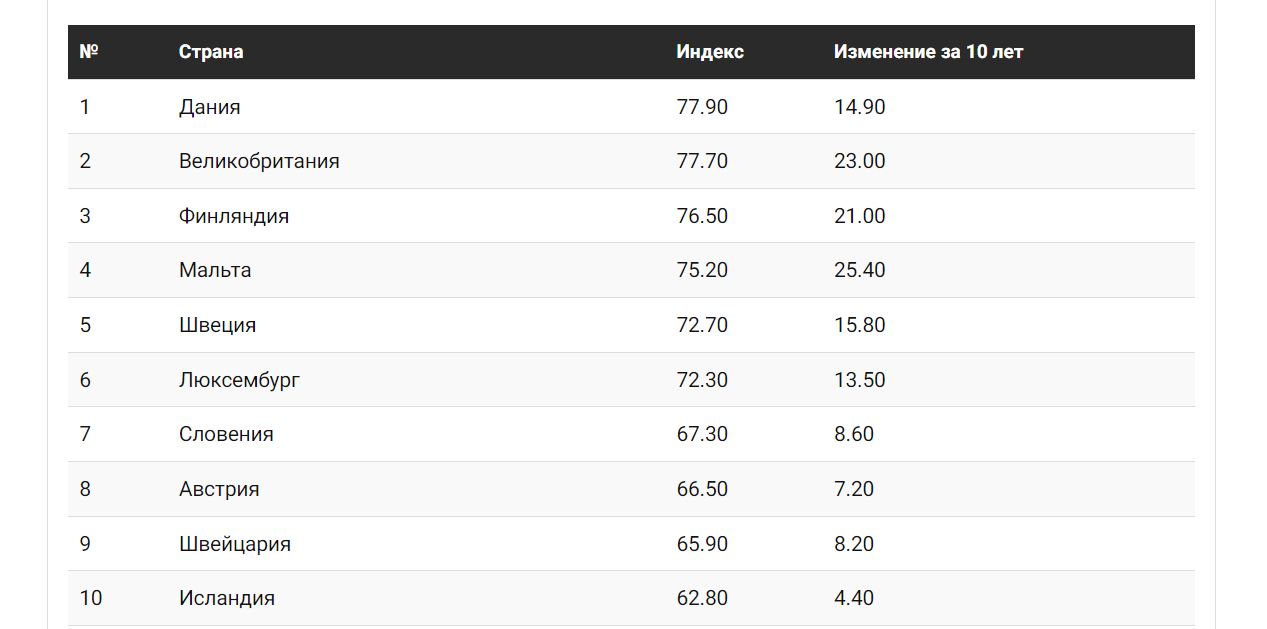
Task: Click the № column header
Action: (x=89, y=52)
